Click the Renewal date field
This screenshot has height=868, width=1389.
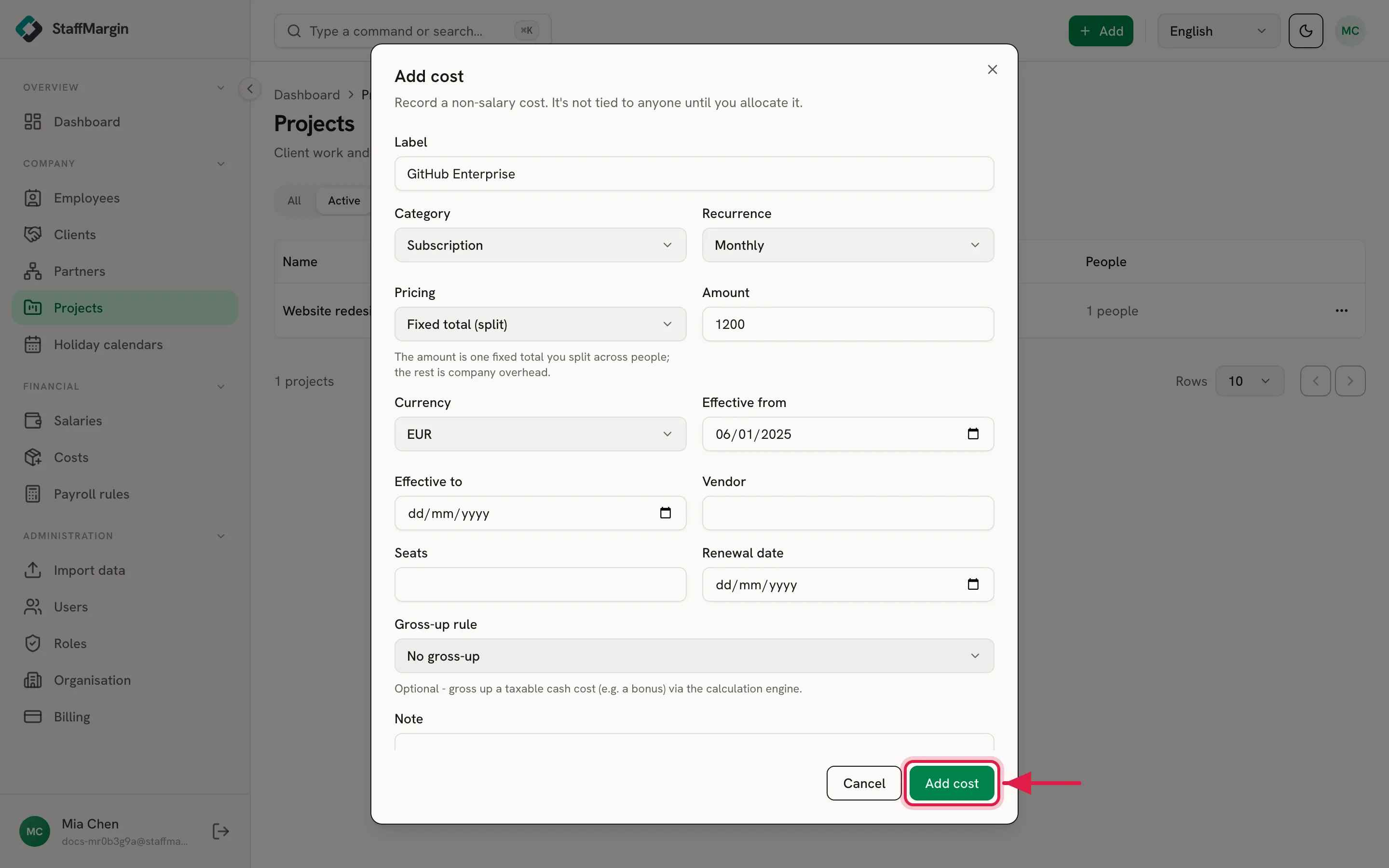click(848, 584)
